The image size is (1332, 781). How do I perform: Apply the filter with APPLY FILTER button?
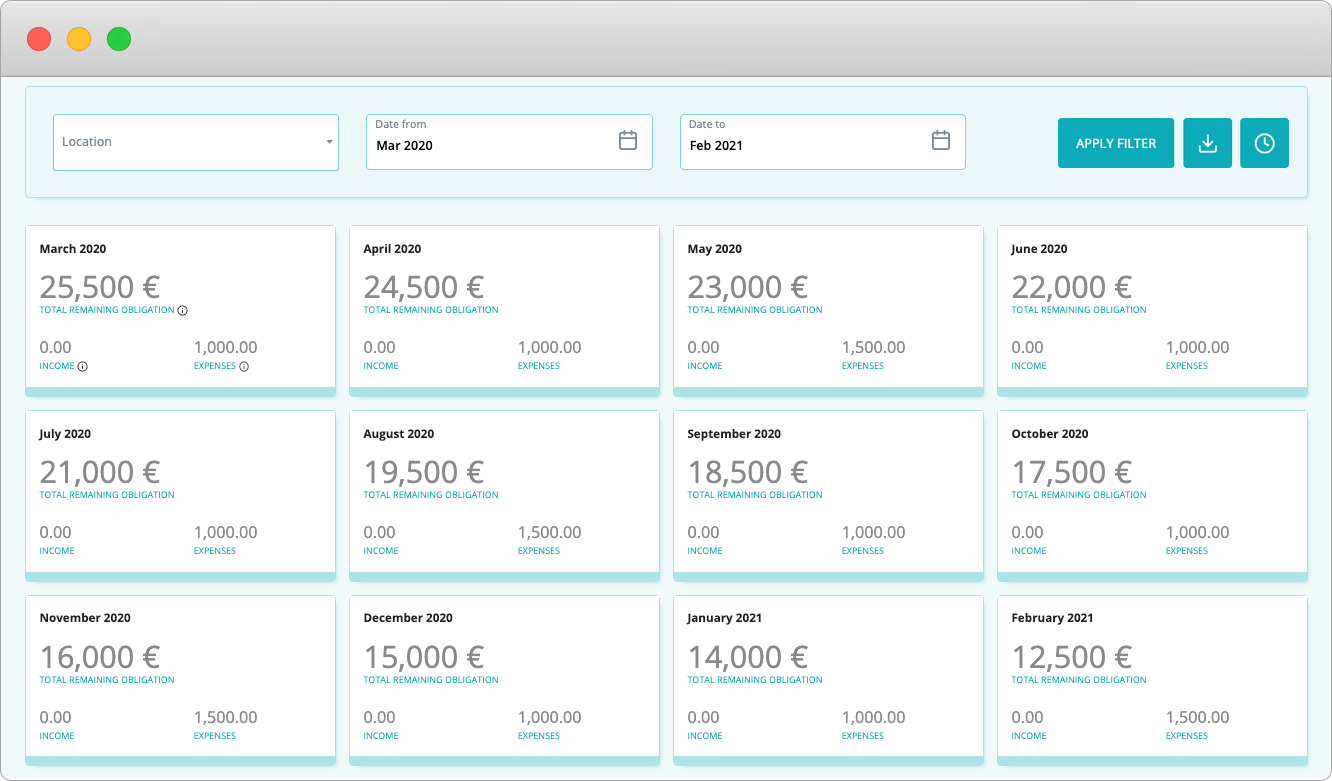click(x=1116, y=143)
